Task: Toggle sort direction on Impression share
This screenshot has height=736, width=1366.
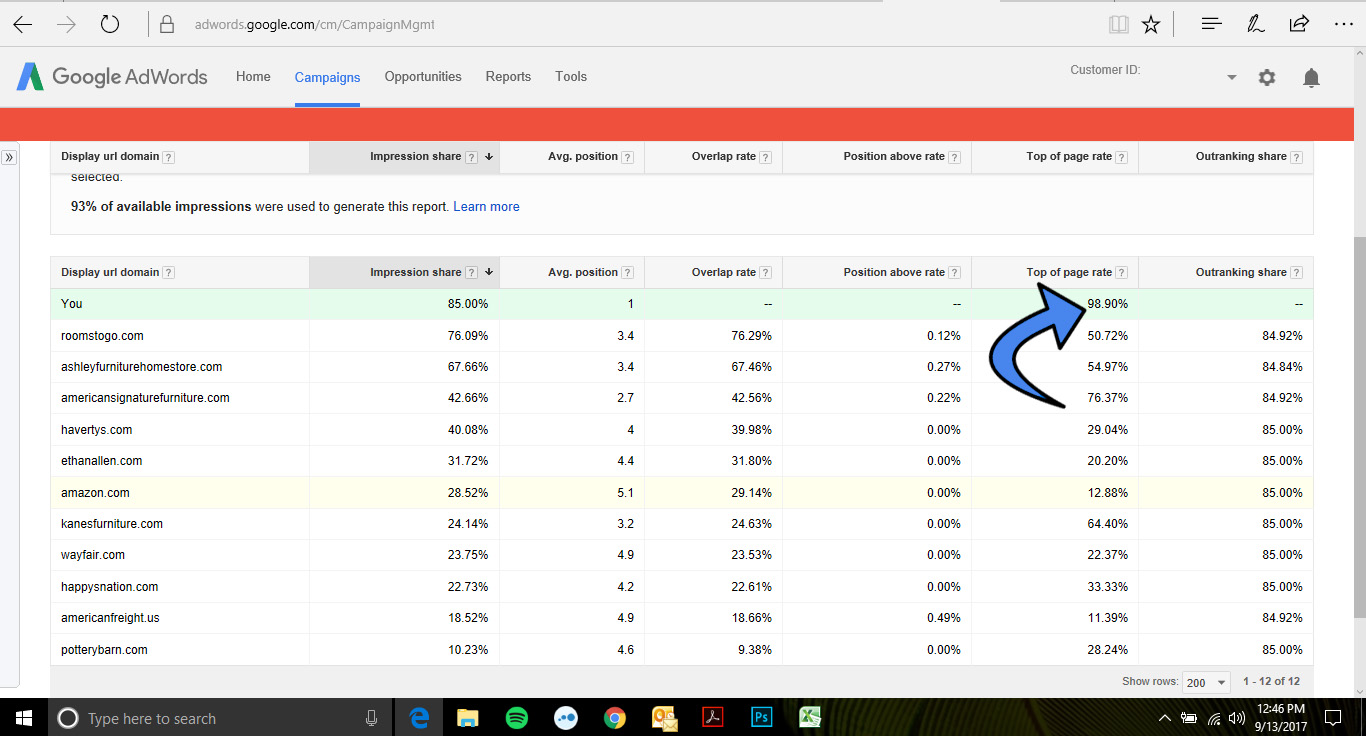Action: pyautogui.click(x=489, y=271)
